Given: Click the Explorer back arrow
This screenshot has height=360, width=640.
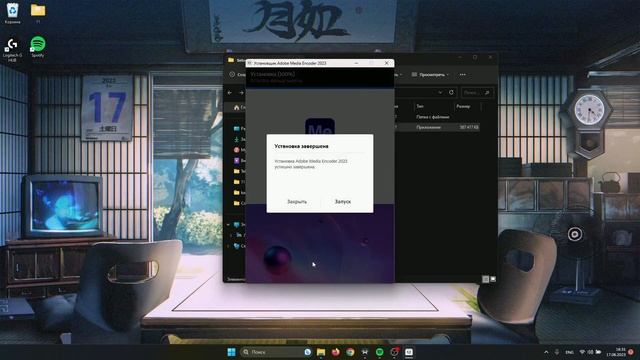Looking at the screenshot, I should (x=230, y=93).
